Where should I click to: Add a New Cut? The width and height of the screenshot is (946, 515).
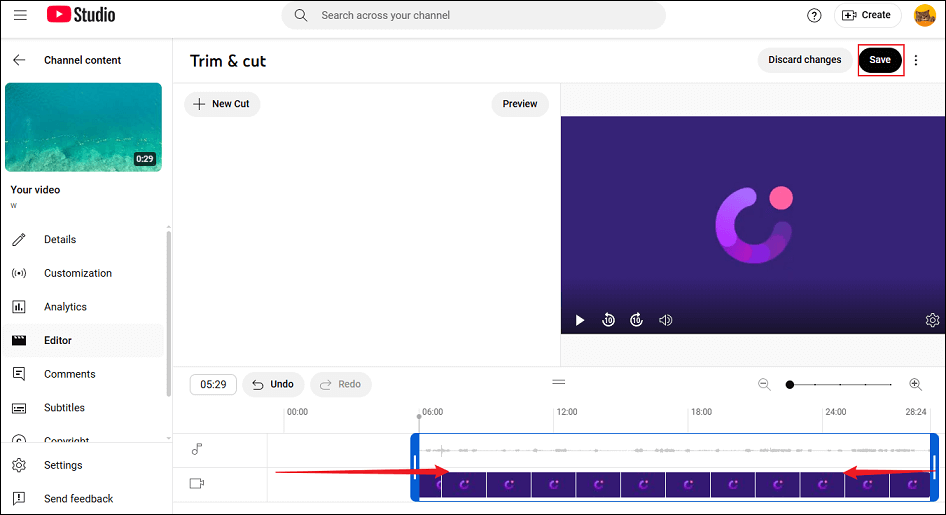pyautogui.click(x=222, y=104)
